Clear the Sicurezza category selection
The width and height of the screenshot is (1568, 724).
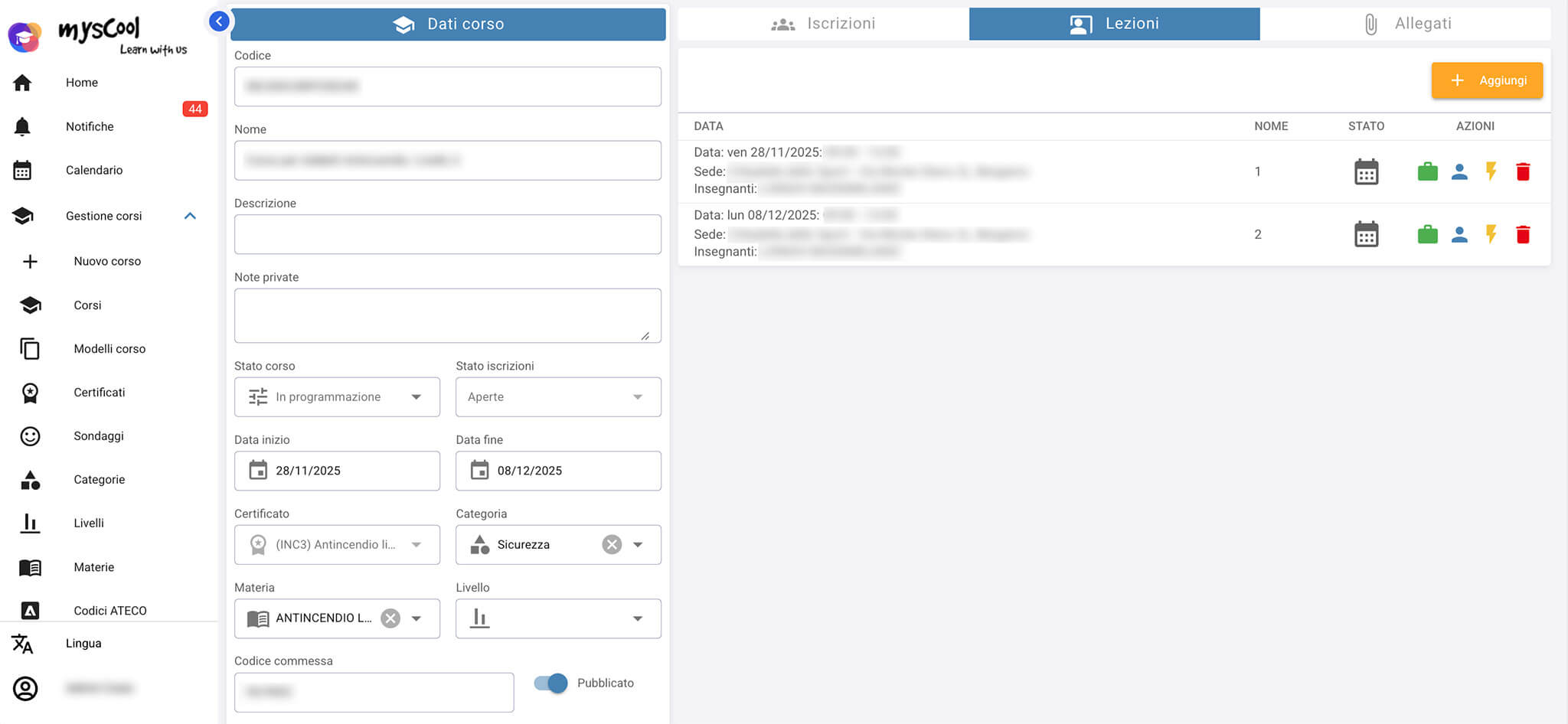pyautogui.click(x=612, y=544)
